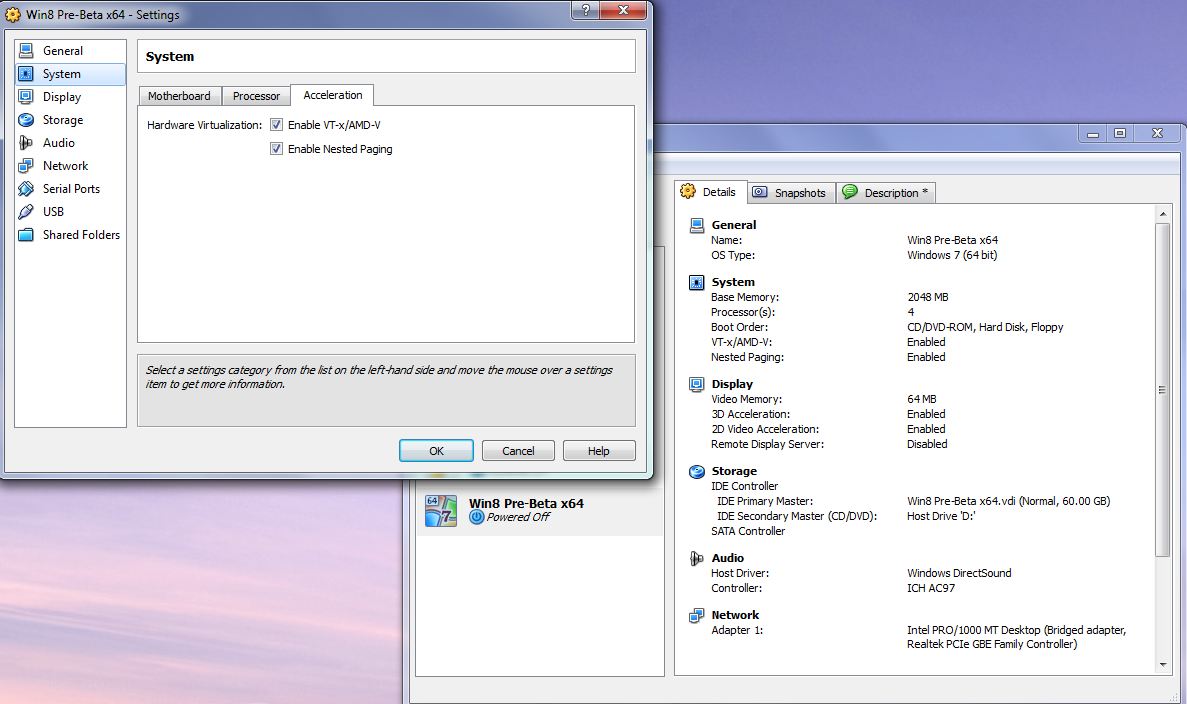Click the '2048 MB' base memory value
Viewport: 1187px width, 704px height.
tap(927, 297)
